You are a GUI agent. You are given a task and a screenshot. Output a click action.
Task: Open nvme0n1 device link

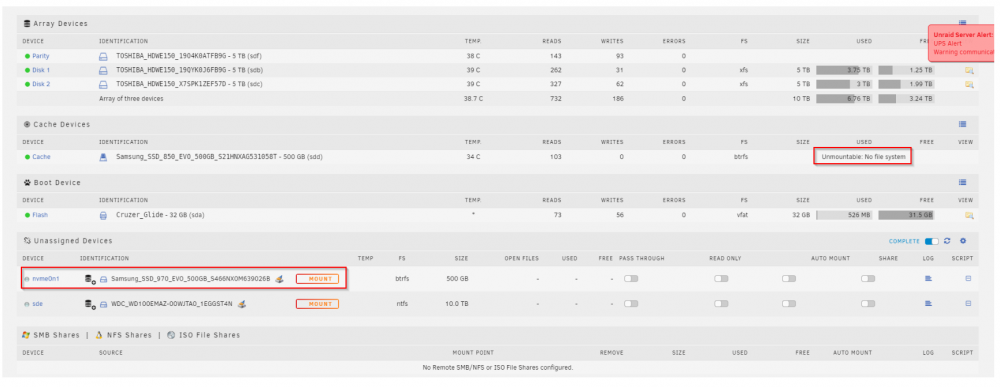46,279
